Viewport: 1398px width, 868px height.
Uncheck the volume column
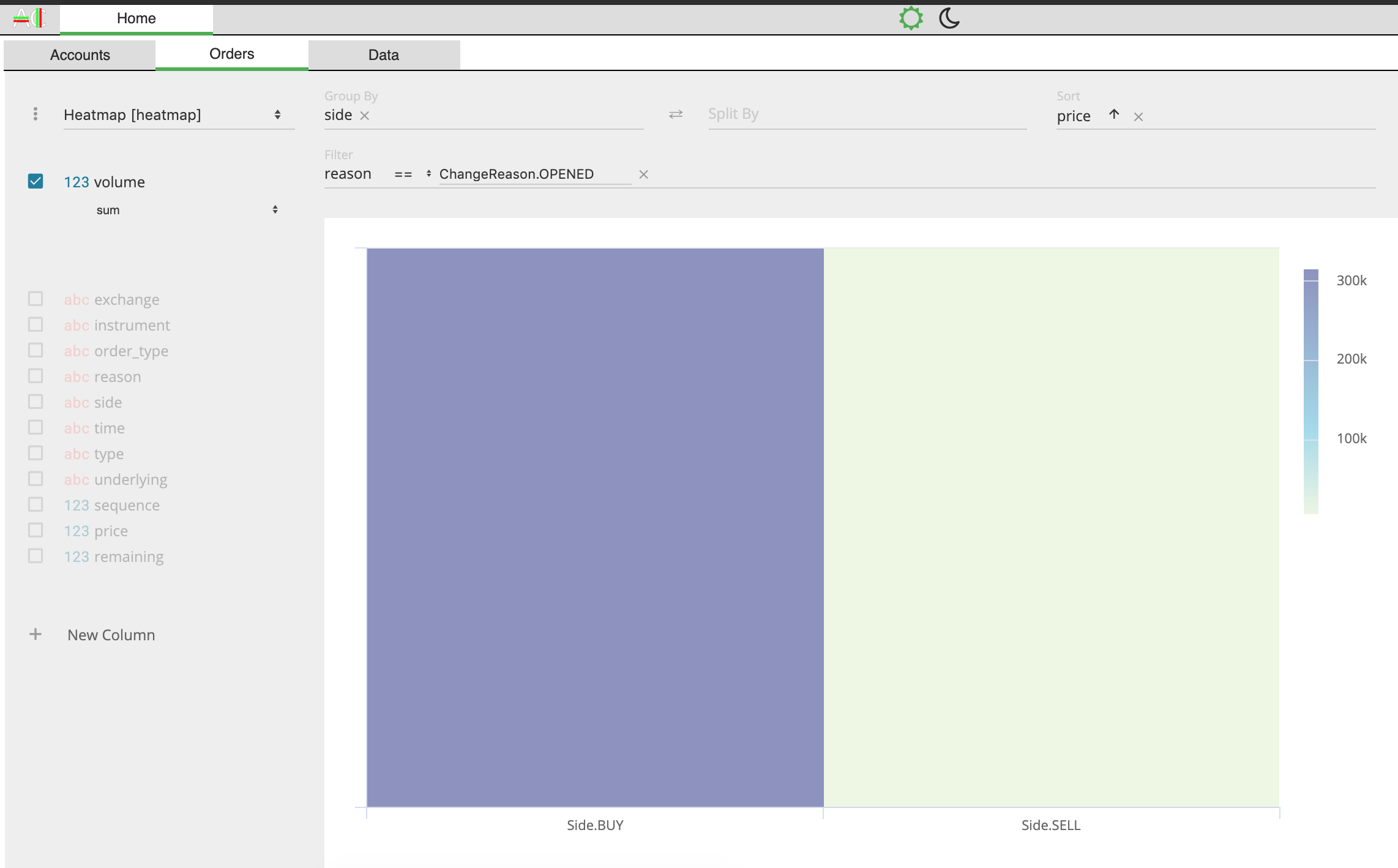[x=35, y=181]
